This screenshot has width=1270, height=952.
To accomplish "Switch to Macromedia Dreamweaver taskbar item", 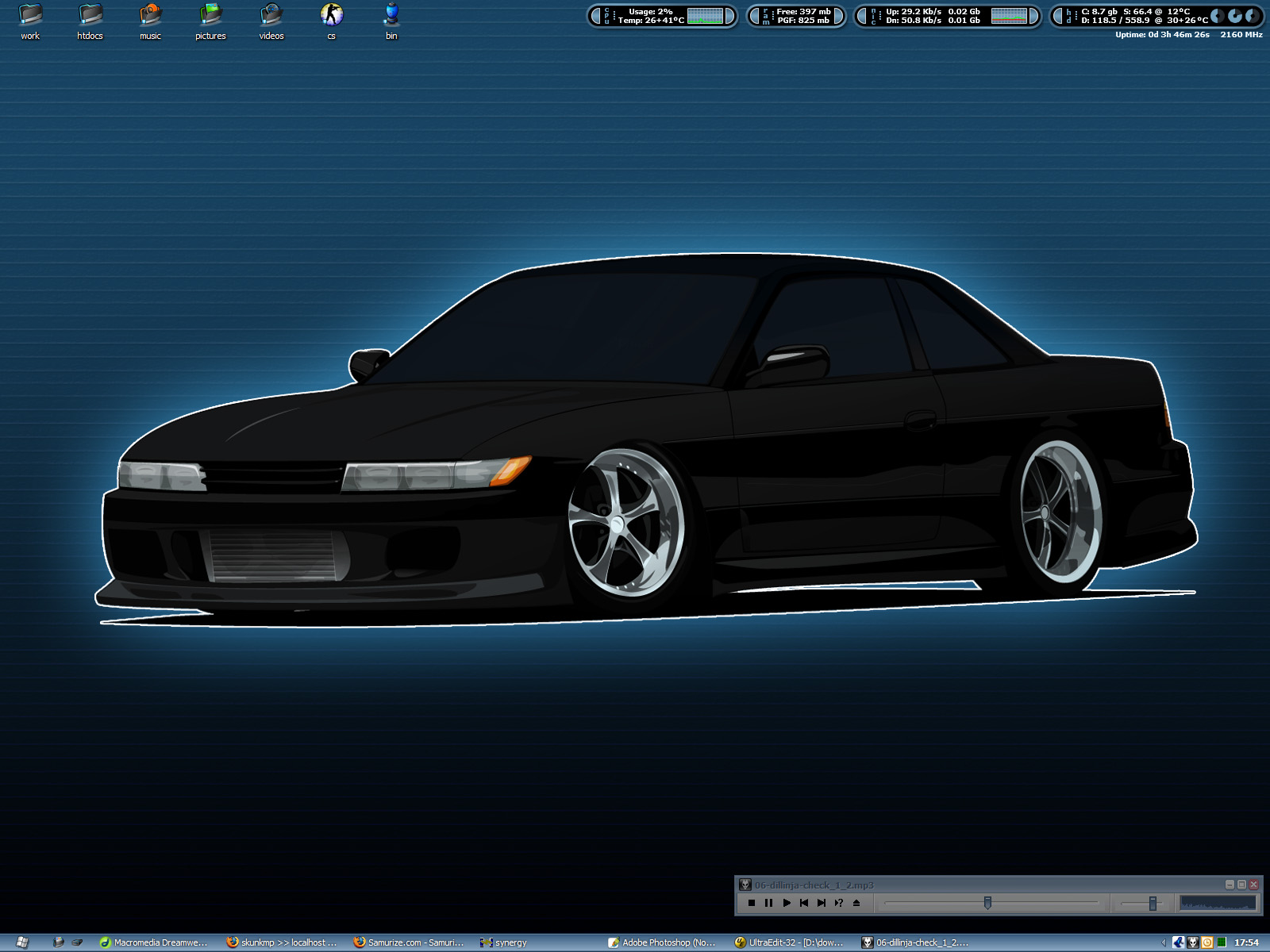I will (155, 942).
